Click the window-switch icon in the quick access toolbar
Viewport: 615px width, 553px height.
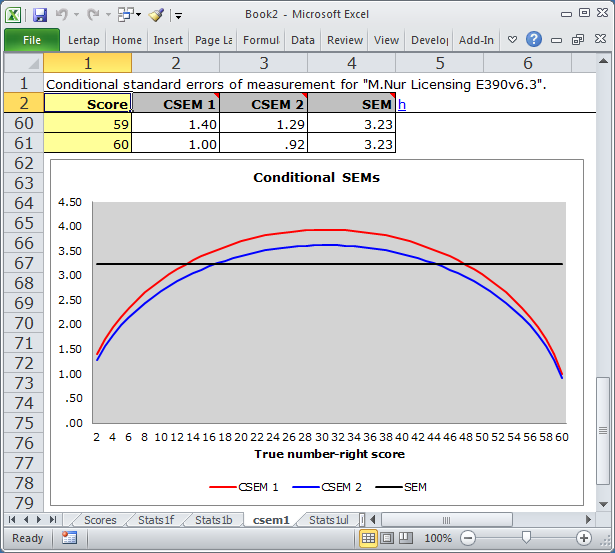coord(126,15)
